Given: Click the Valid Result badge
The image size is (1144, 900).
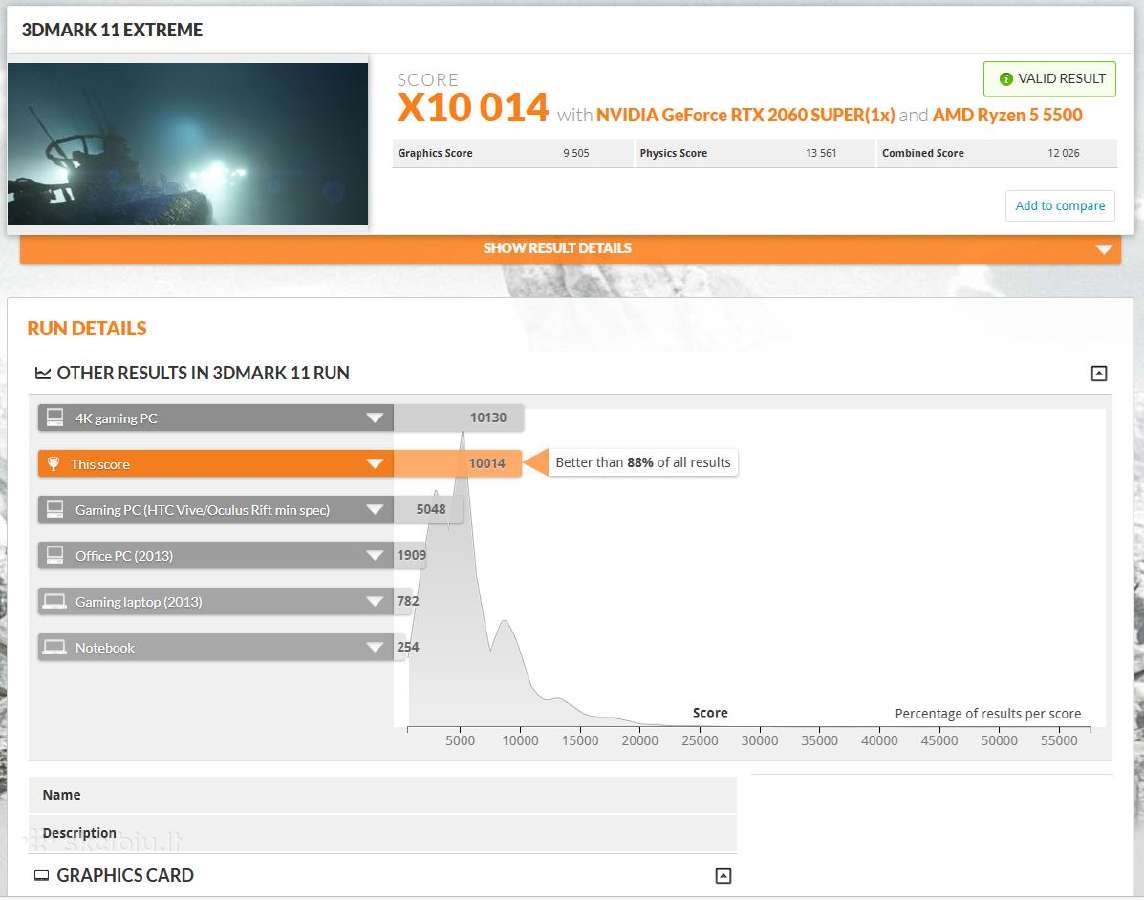Looking at the screenshot, I should (x=1049, y=79).
